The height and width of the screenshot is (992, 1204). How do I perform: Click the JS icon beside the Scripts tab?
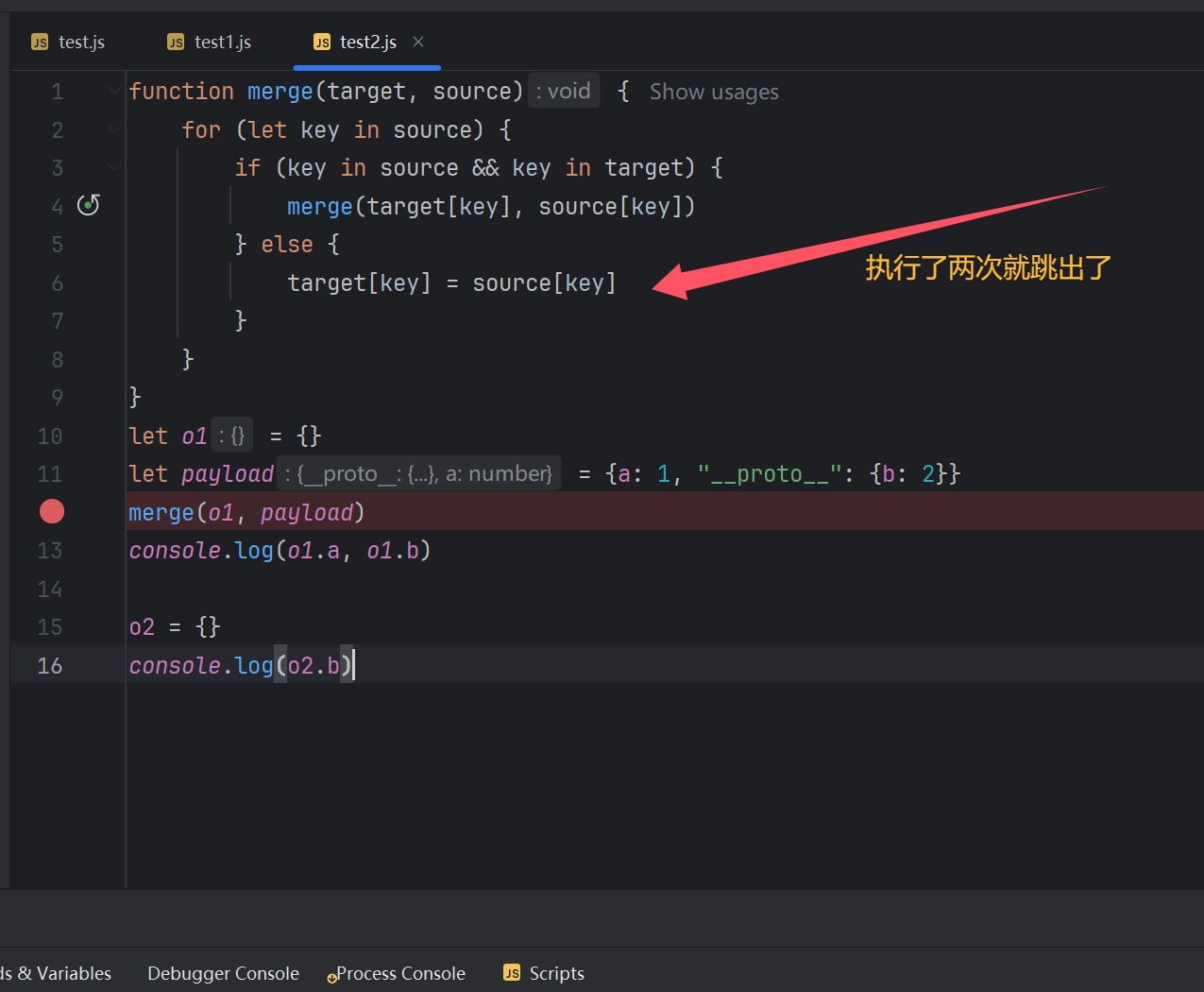coord(512,973)
